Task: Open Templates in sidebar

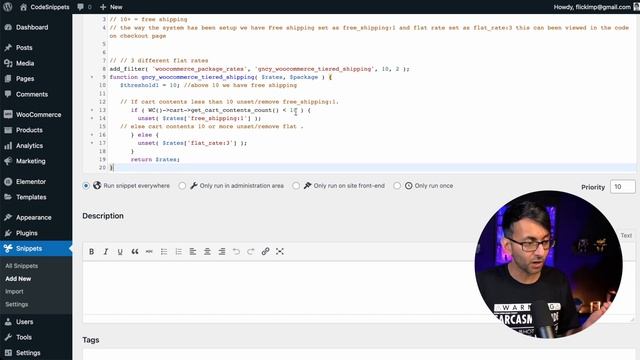Action: (x=31, y=197)
